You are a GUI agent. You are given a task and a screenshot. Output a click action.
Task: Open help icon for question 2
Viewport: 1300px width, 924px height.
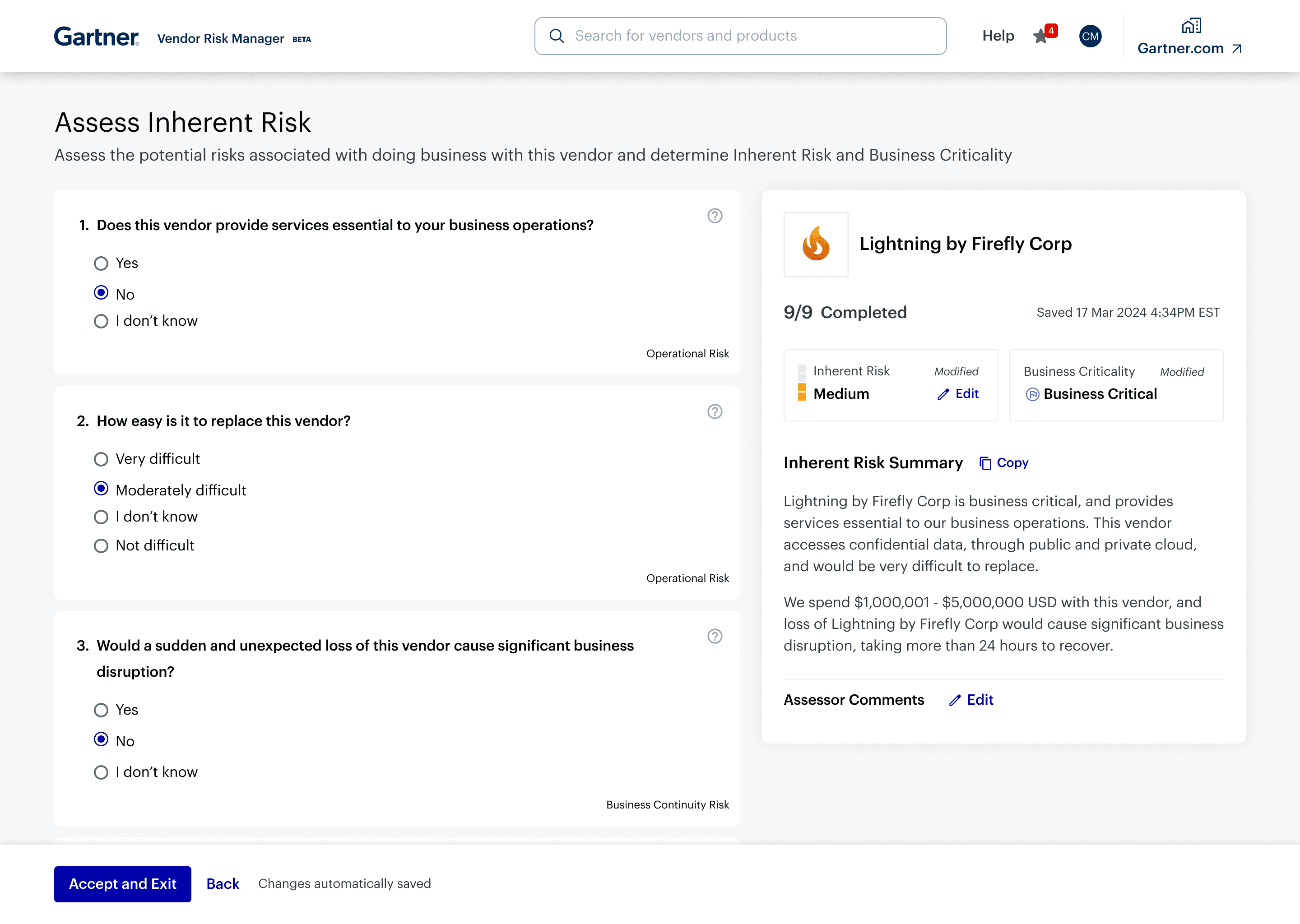[x=715, y=411]
